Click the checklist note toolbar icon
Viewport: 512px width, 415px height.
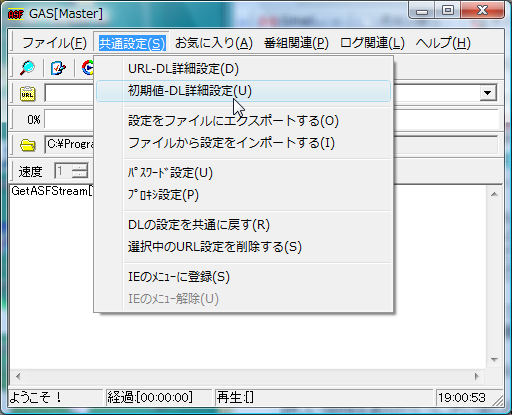click(x=58, y=68)
